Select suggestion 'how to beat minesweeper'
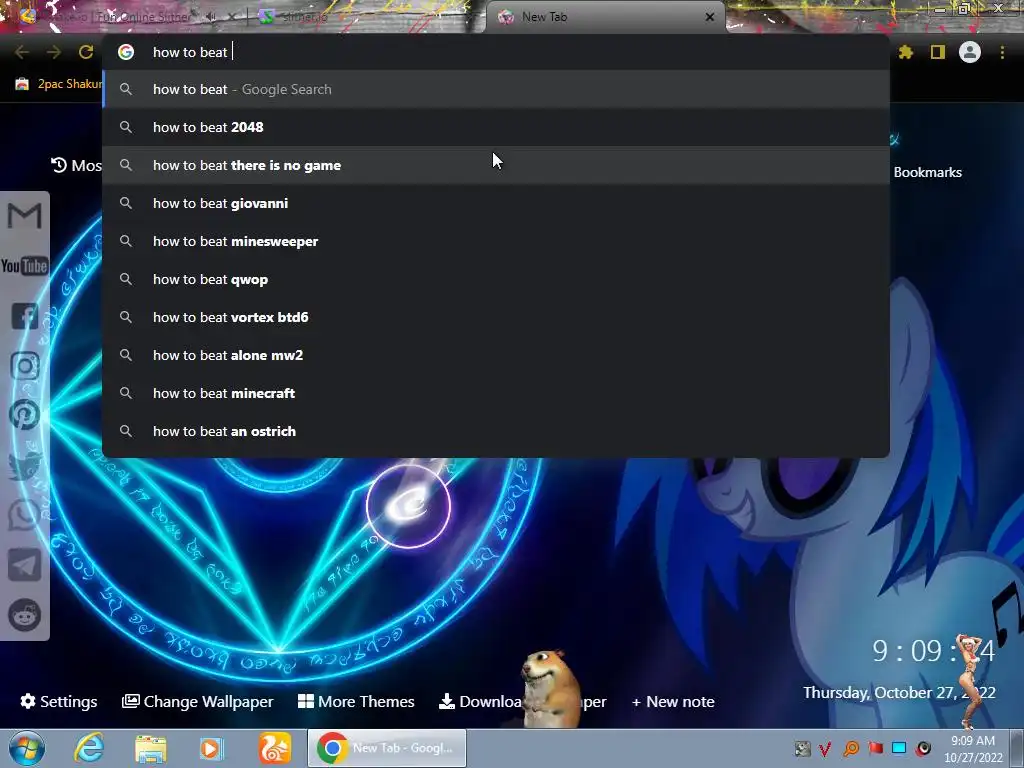The image size is (1024, 768). [496, 241]
